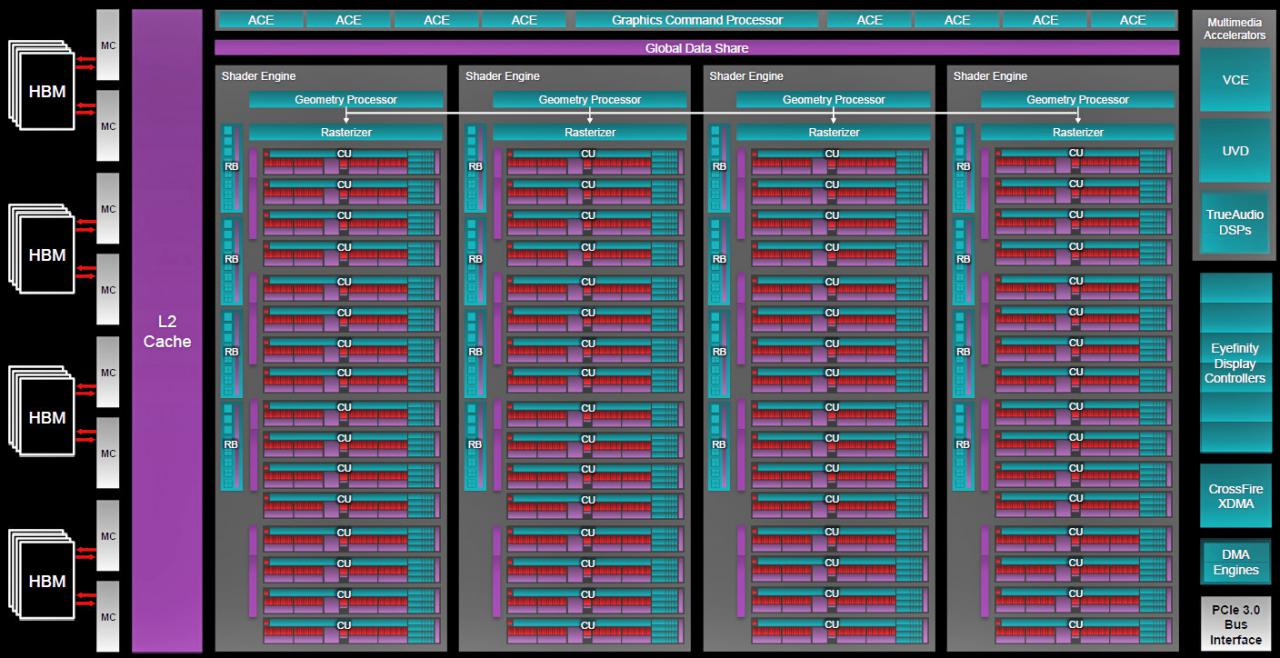Viewport: 1280px width, 658px height.
Task: Click the DMA Engines block
Action: click(1235, 562)
